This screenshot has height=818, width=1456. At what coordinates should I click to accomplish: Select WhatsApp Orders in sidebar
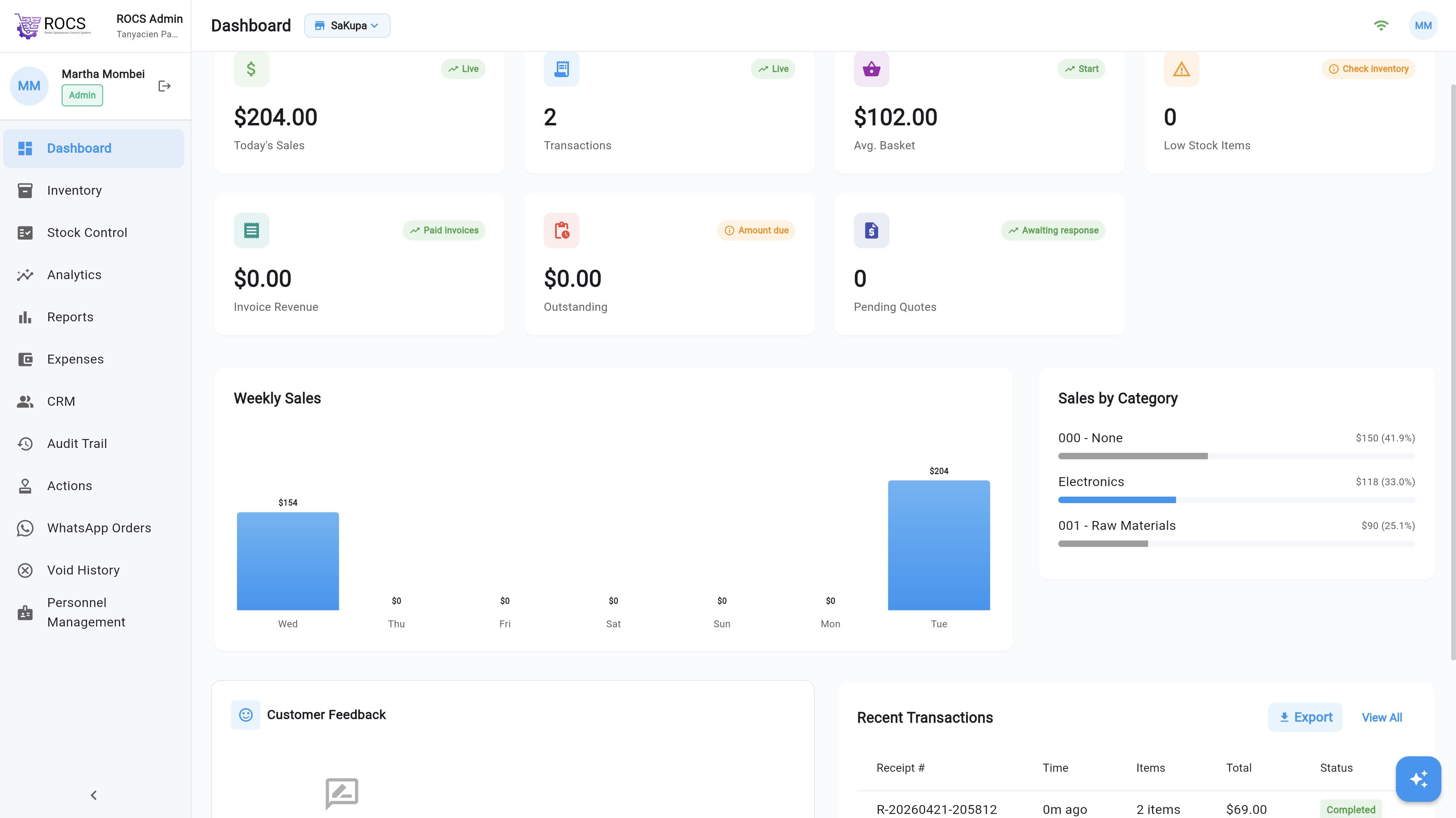tap(99, 527)
